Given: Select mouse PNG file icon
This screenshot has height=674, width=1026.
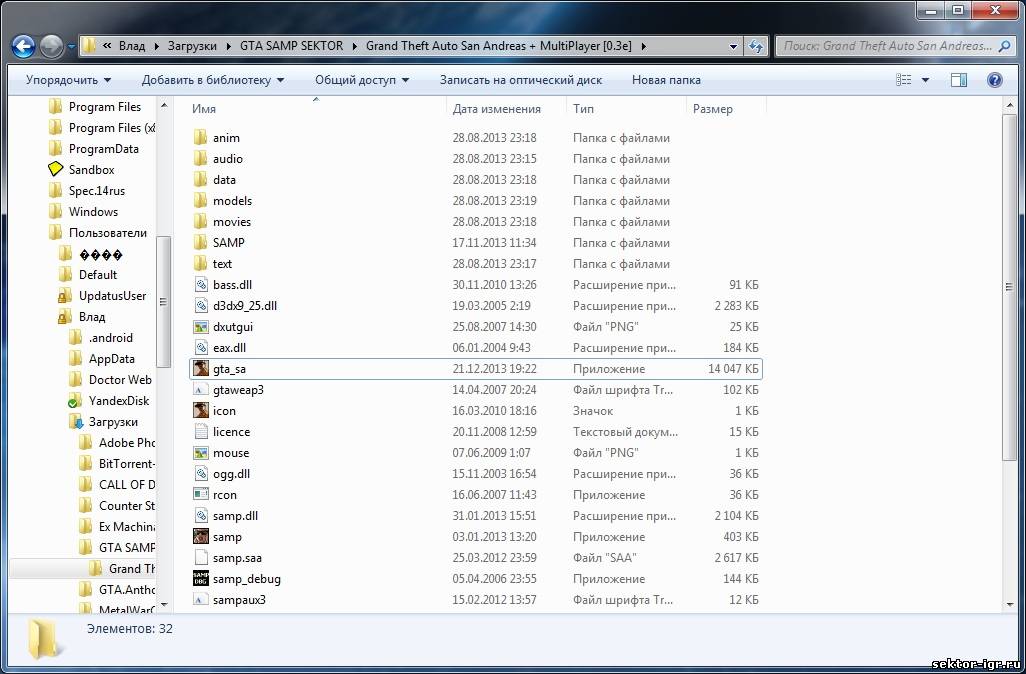Looking at the screenshot, I should click(201, 452).
